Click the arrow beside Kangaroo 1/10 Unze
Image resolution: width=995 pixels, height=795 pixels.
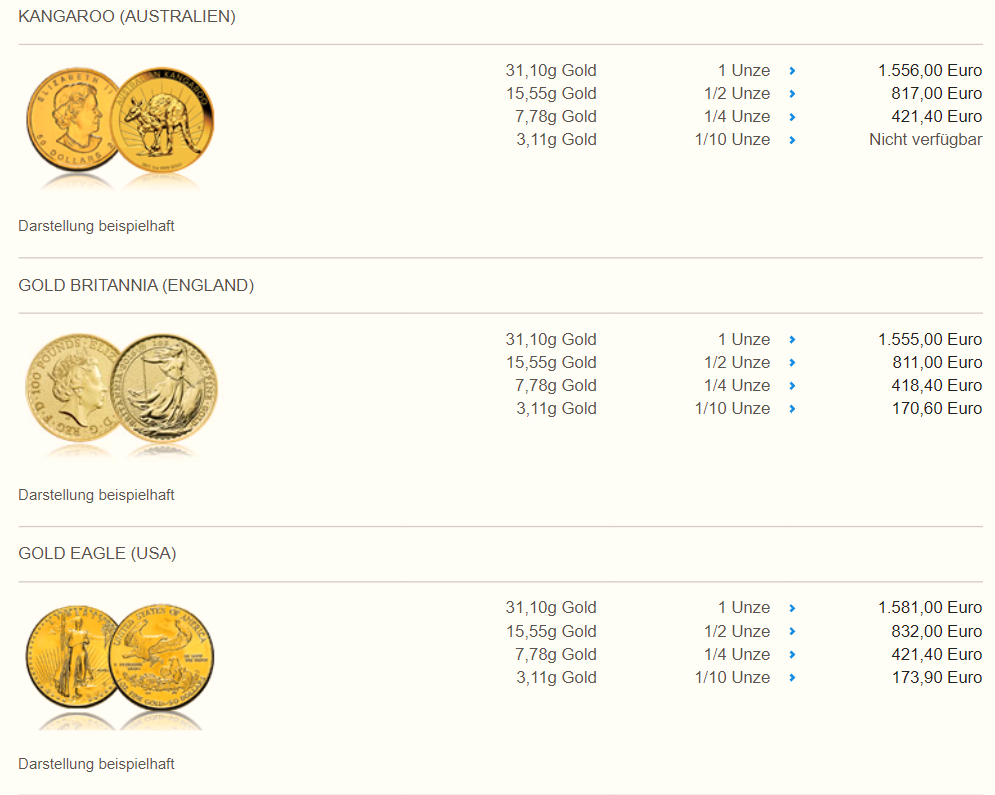tap(792, 140)
